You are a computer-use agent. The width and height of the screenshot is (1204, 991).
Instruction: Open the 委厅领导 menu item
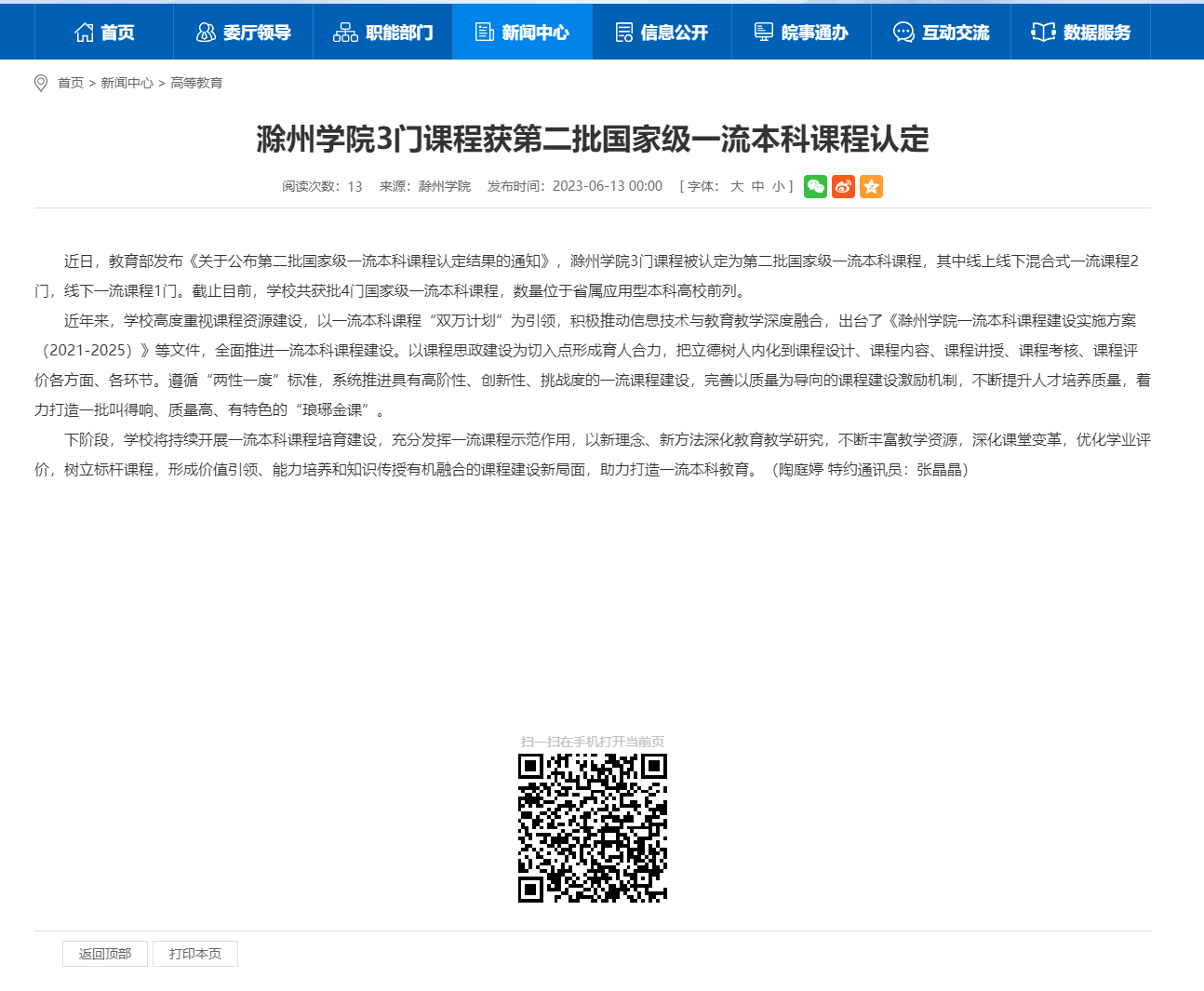tap(244, 32)
